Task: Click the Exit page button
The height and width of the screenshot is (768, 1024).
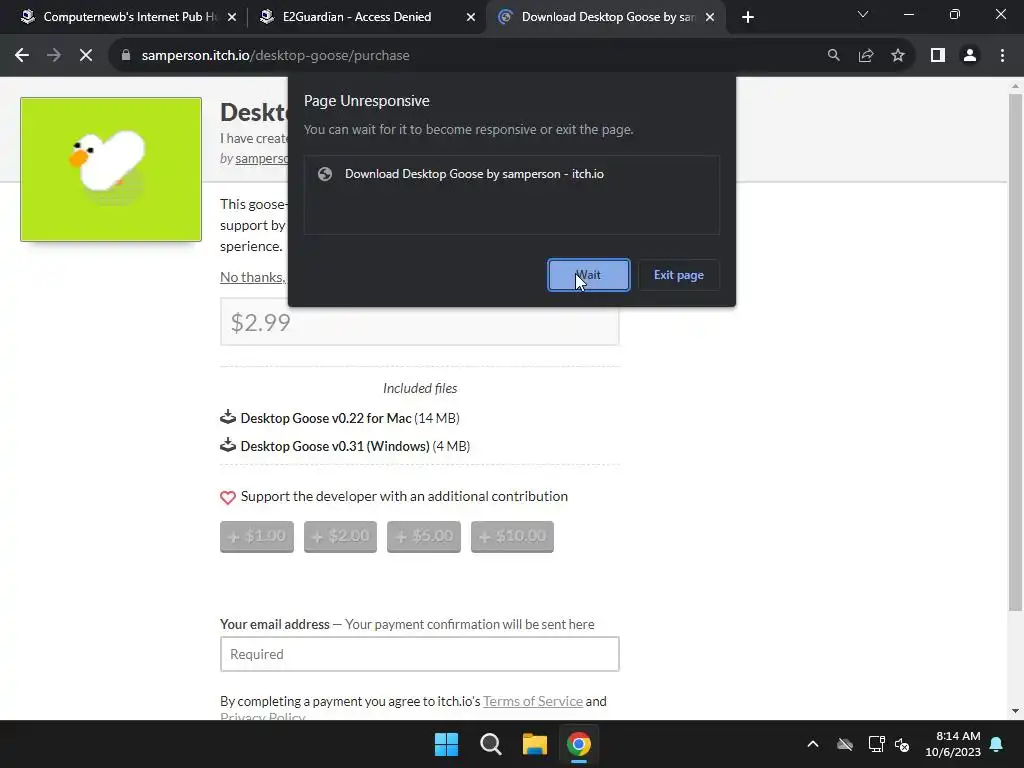Action: [x=679, y=275]
